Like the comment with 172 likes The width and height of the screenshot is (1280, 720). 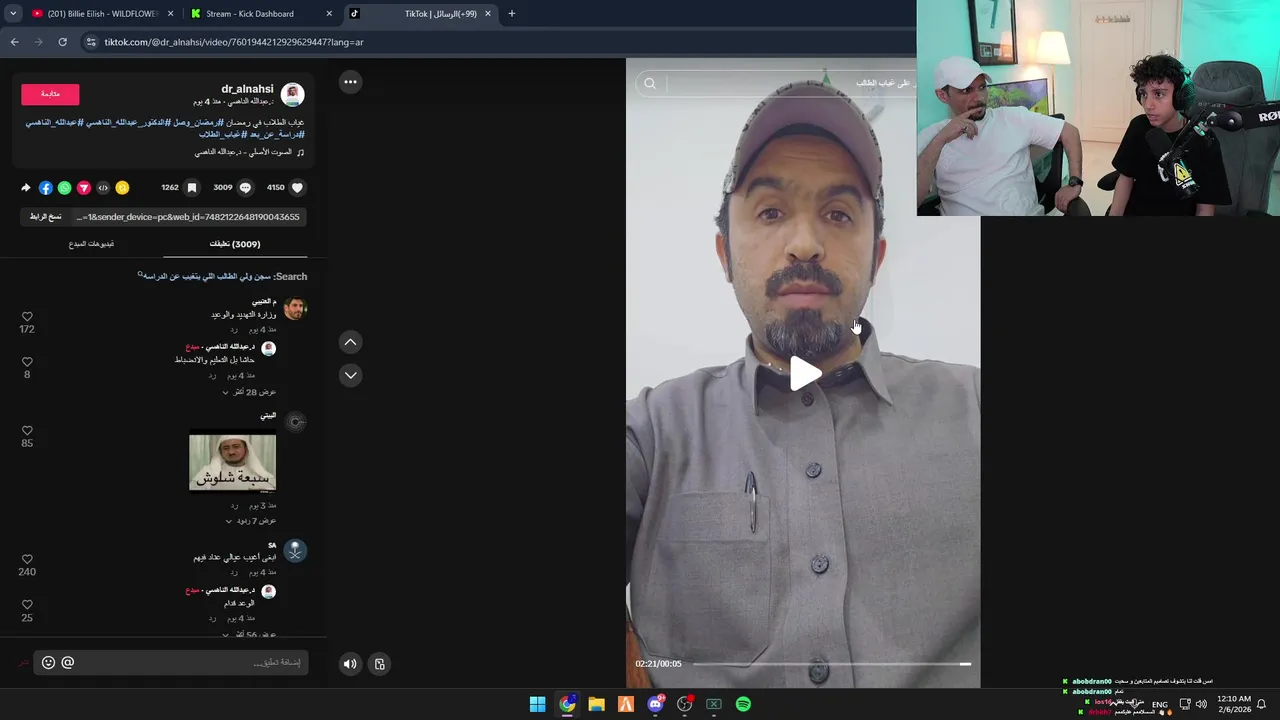[27, 317]
